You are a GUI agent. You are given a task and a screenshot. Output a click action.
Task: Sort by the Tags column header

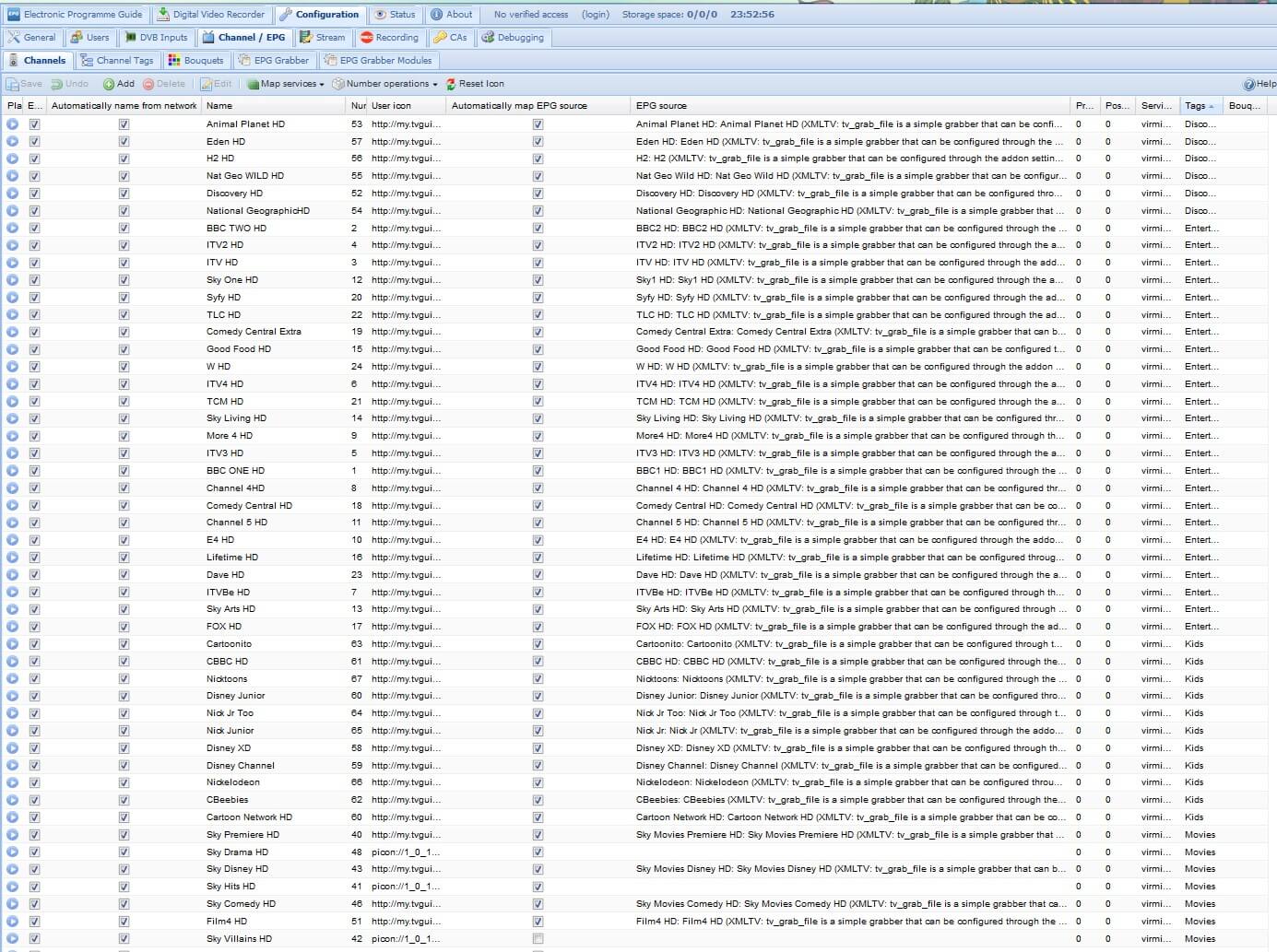(1199, 106)
